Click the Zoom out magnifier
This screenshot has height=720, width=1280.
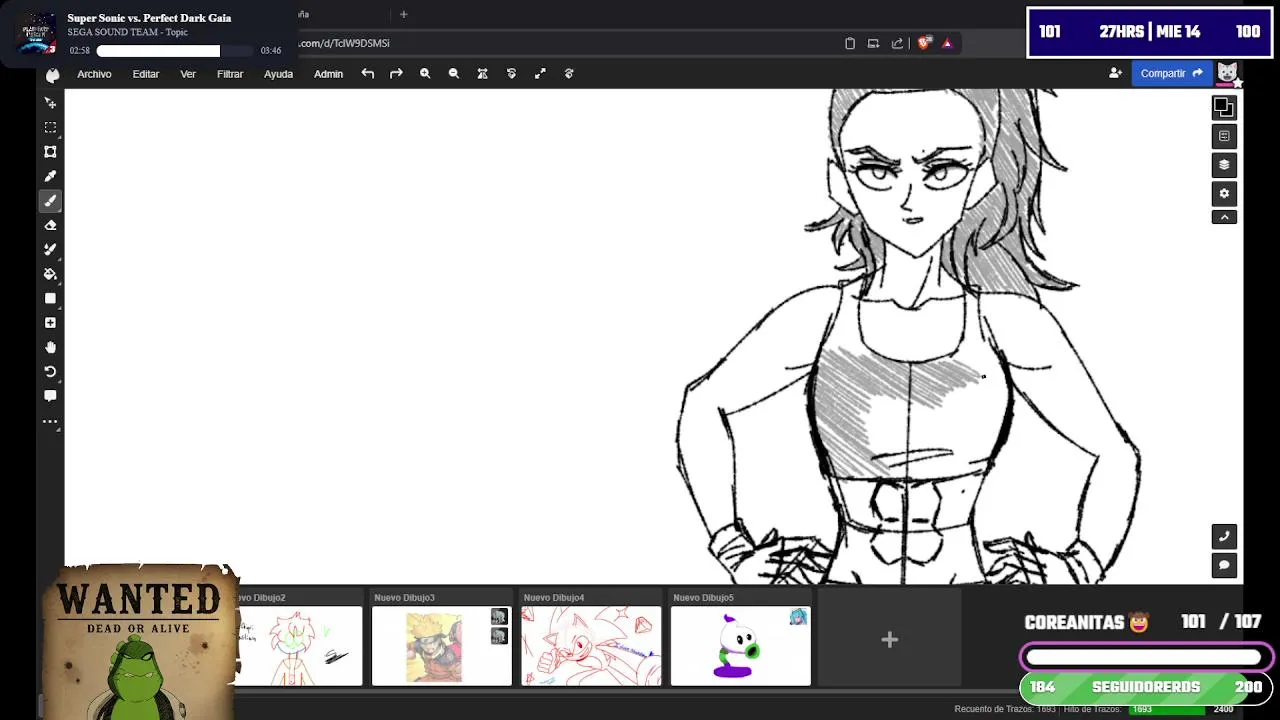454,73
